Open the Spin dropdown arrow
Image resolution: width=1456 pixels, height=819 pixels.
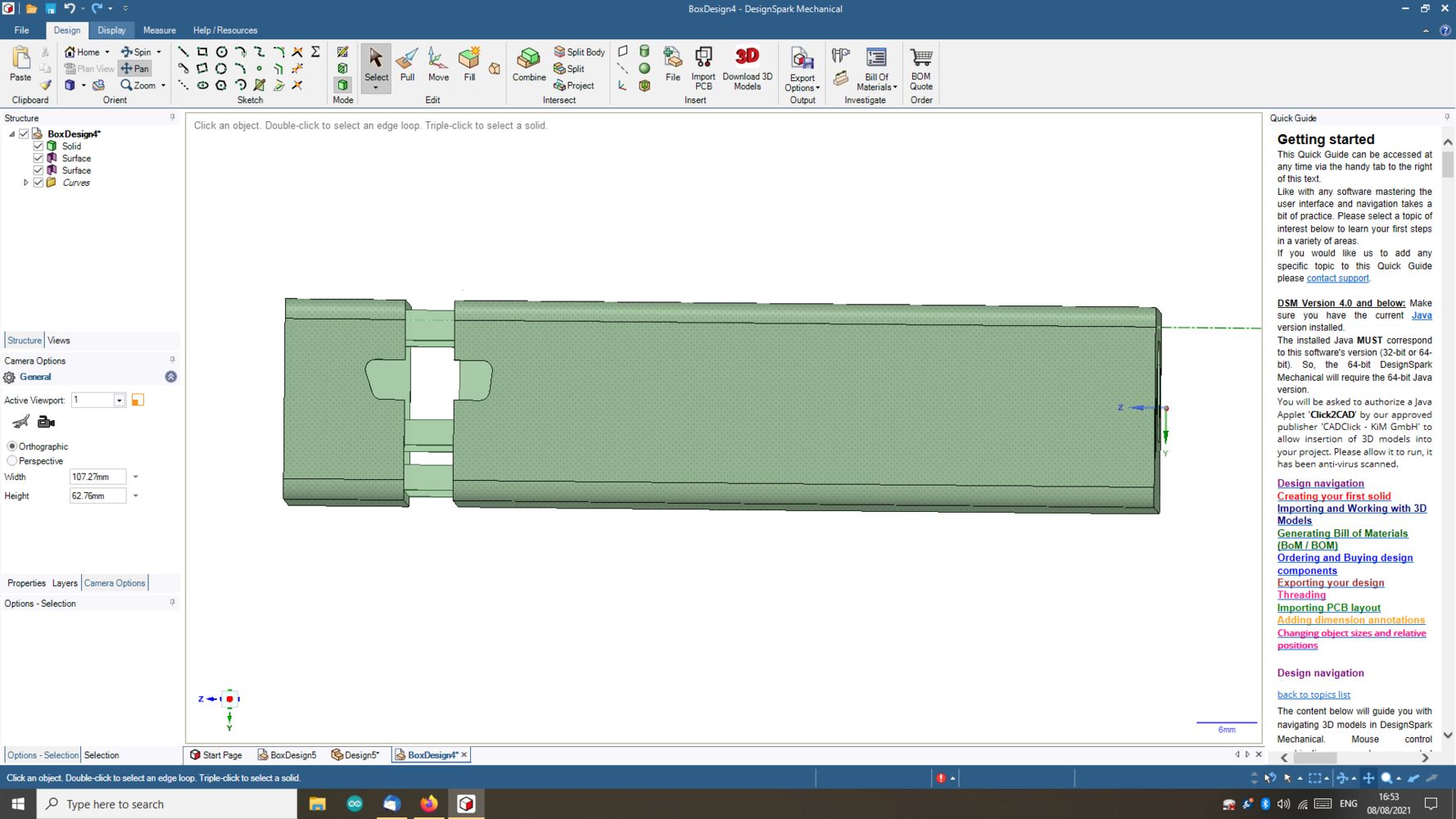(159, 52)
